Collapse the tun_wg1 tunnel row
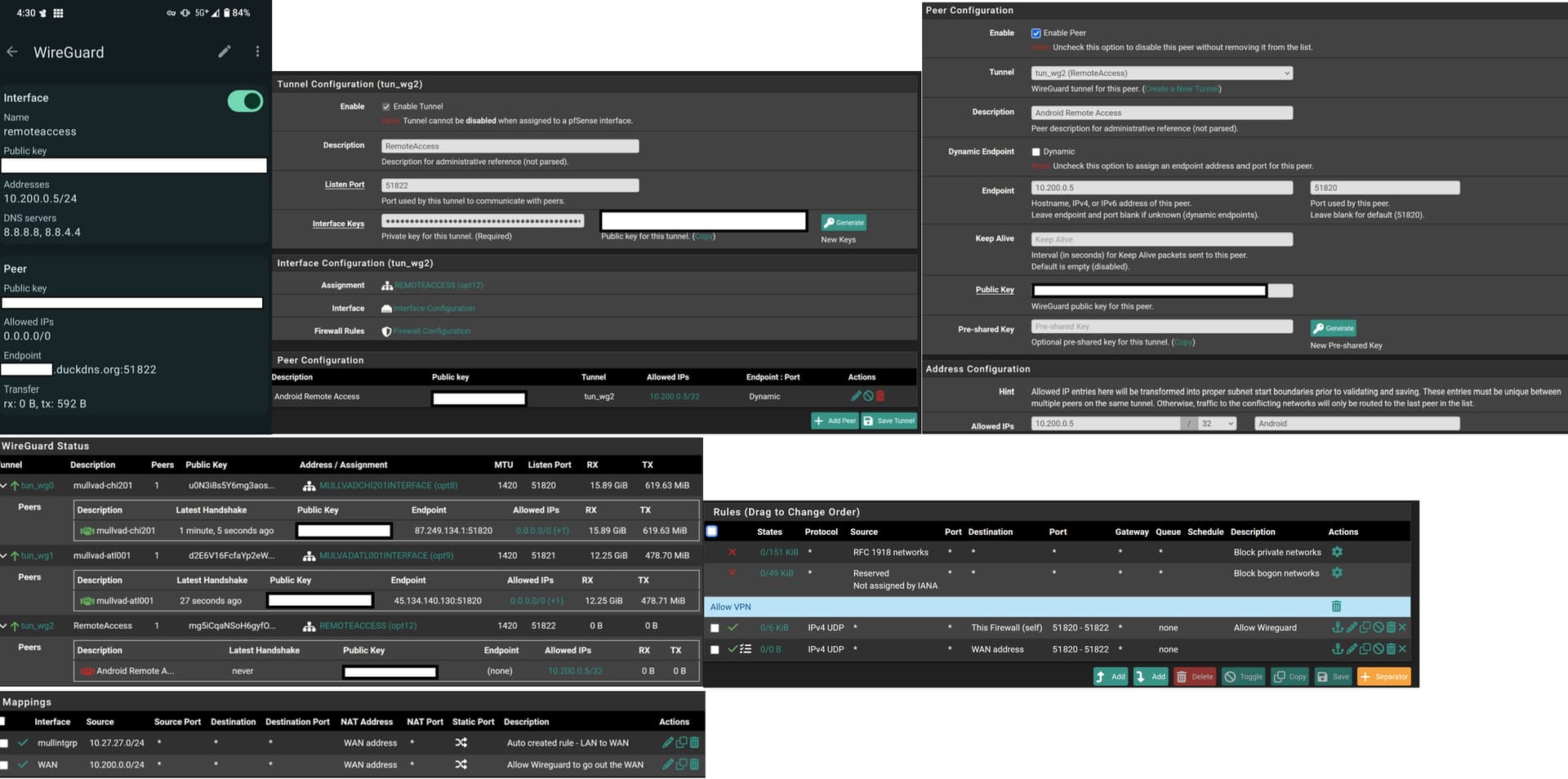The height and width of the screenshot is (779, 1568). coord(3,555)
